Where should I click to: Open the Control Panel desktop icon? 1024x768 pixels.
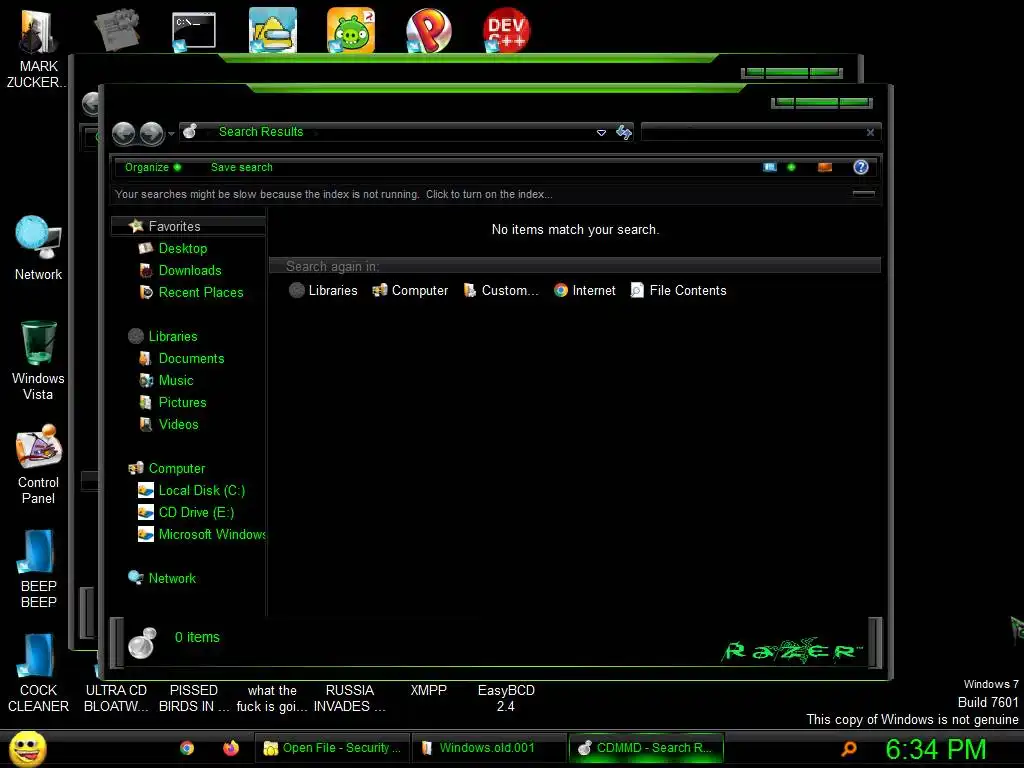tap(38, 465)
